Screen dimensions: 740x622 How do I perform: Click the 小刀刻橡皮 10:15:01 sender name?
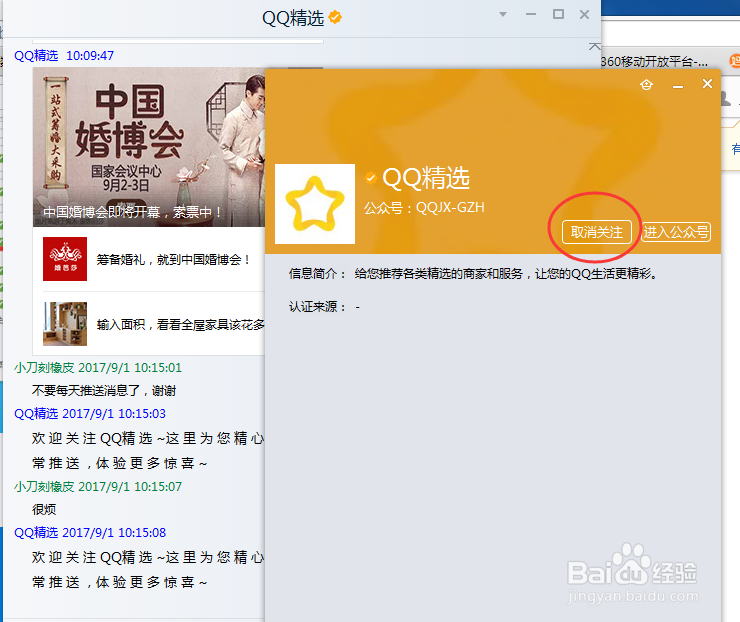pos(44,368)
